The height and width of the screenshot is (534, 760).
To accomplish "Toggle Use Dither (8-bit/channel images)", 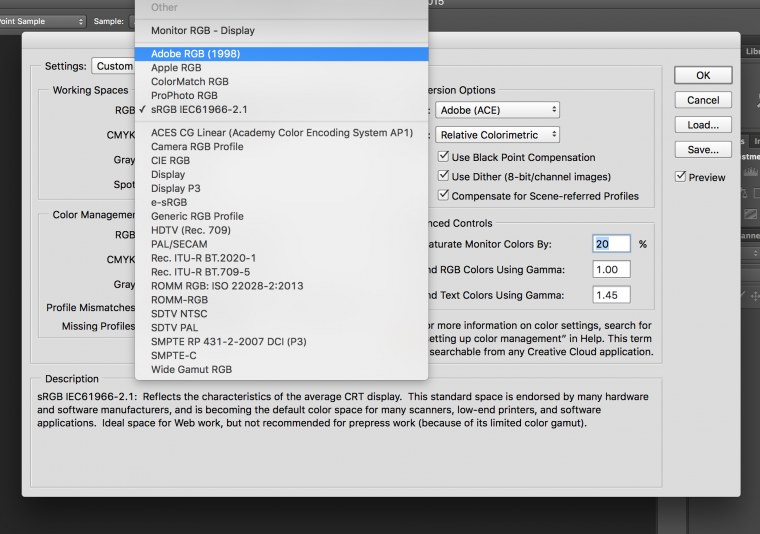I will point(443,176).
